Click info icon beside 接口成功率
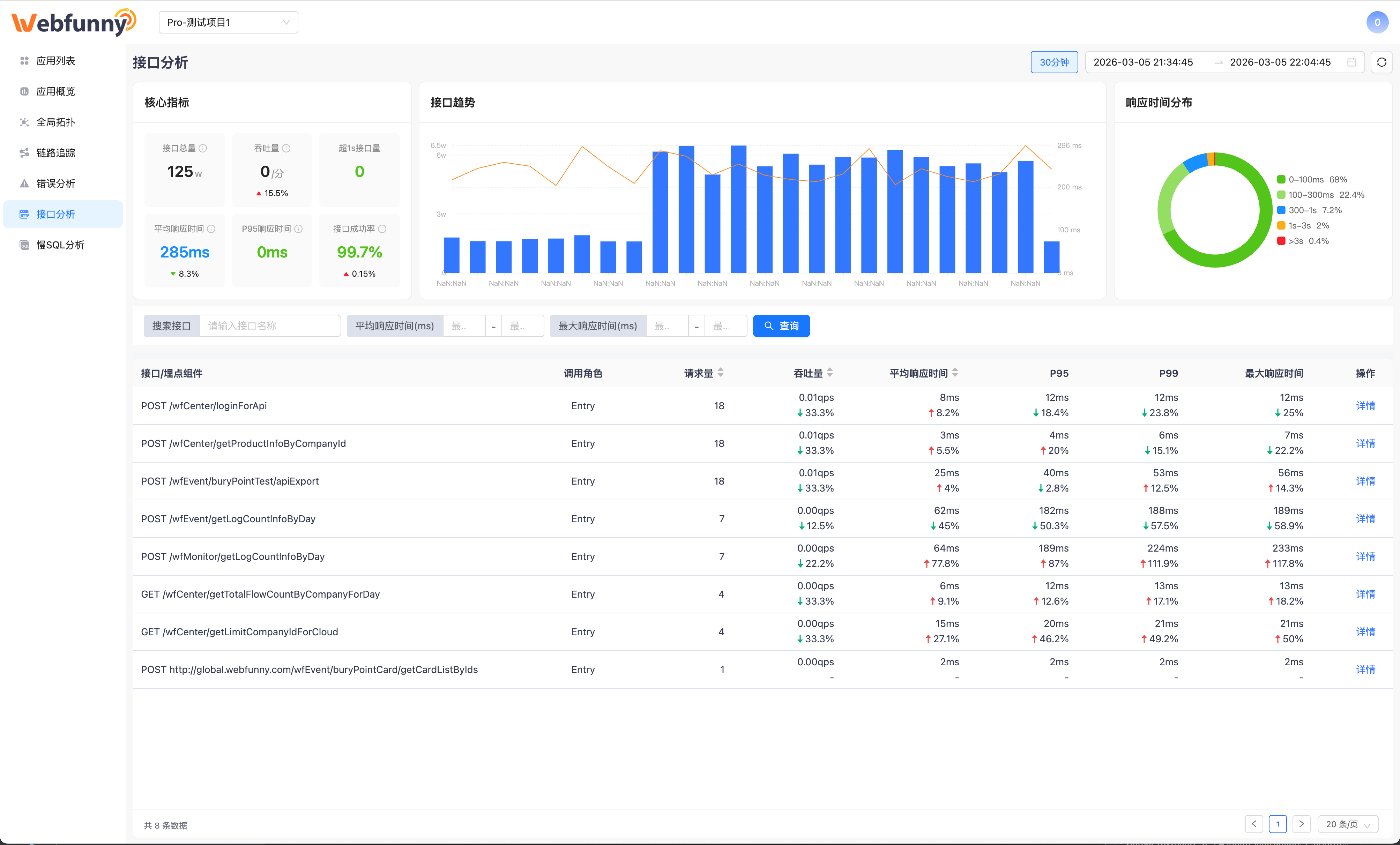 [x=382, y=229]
